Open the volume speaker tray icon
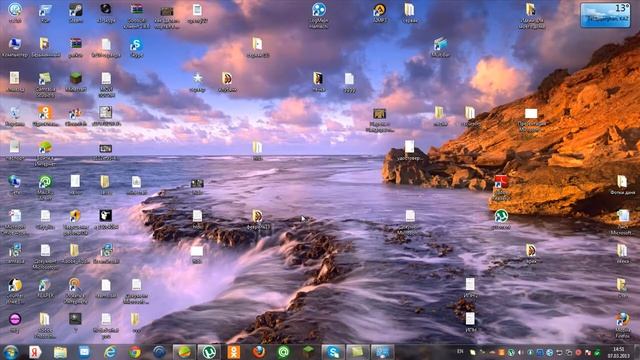This screenshot has height=360, width=640. pyautogui.click(x=520, y=352)
